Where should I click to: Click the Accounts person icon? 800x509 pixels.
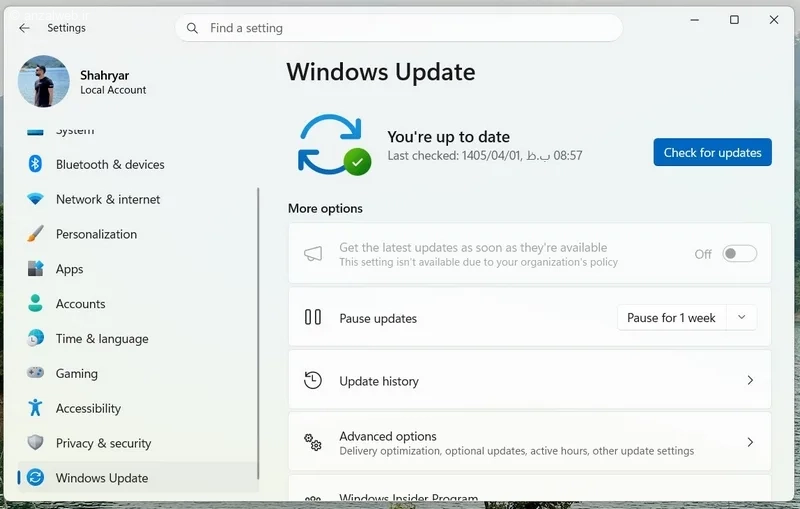(x=35, y=303)
